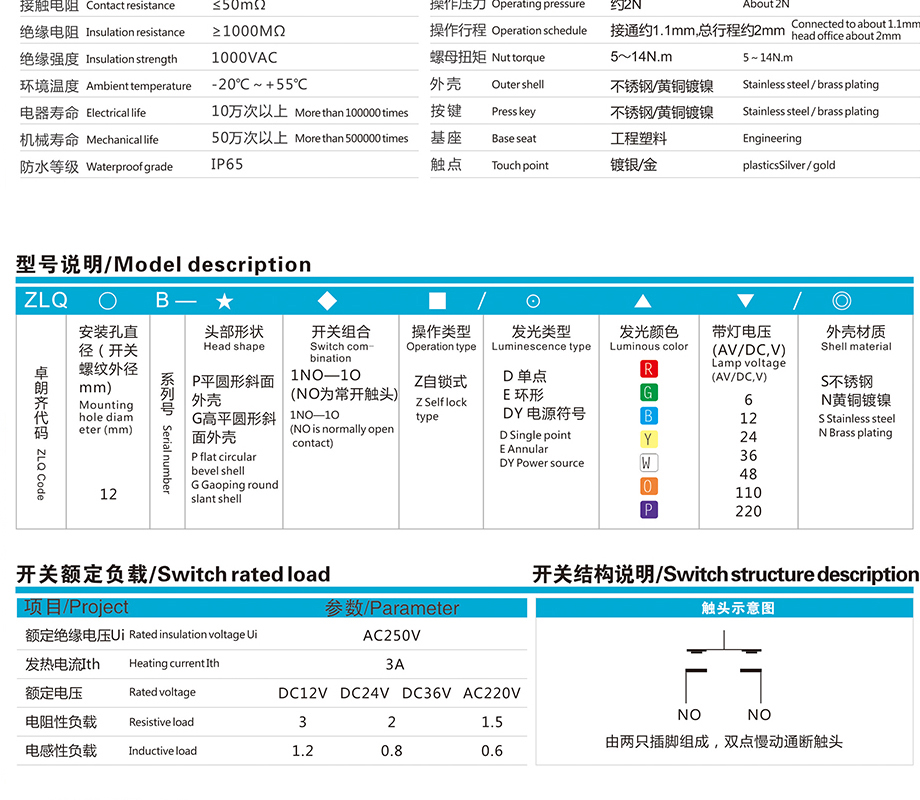Click inductive load value "0.8"
The height and width of the screenshot is (800, 920).
(x=391, y=751)
